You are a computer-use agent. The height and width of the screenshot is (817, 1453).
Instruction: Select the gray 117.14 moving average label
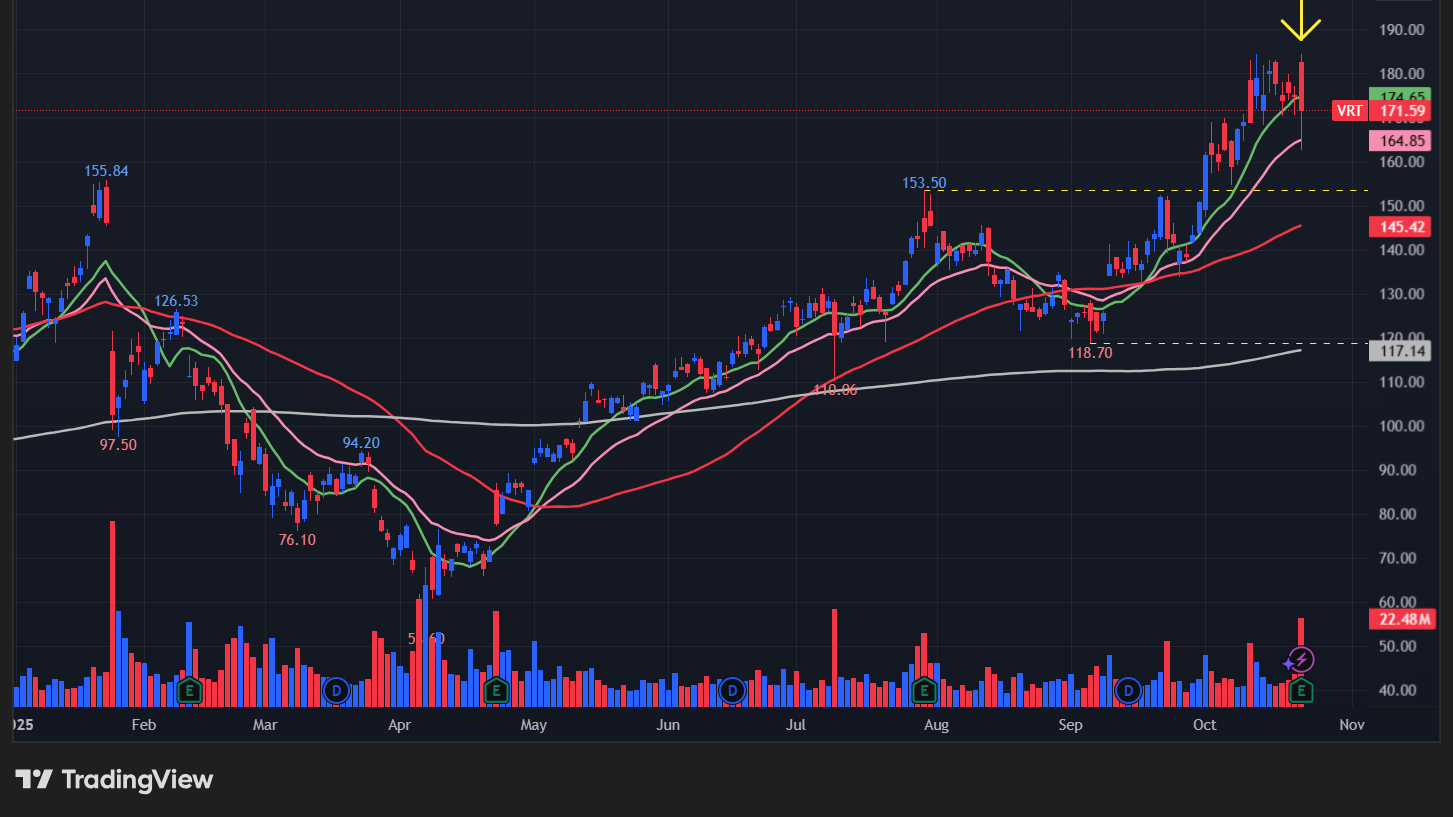(x=1399, y=351)
